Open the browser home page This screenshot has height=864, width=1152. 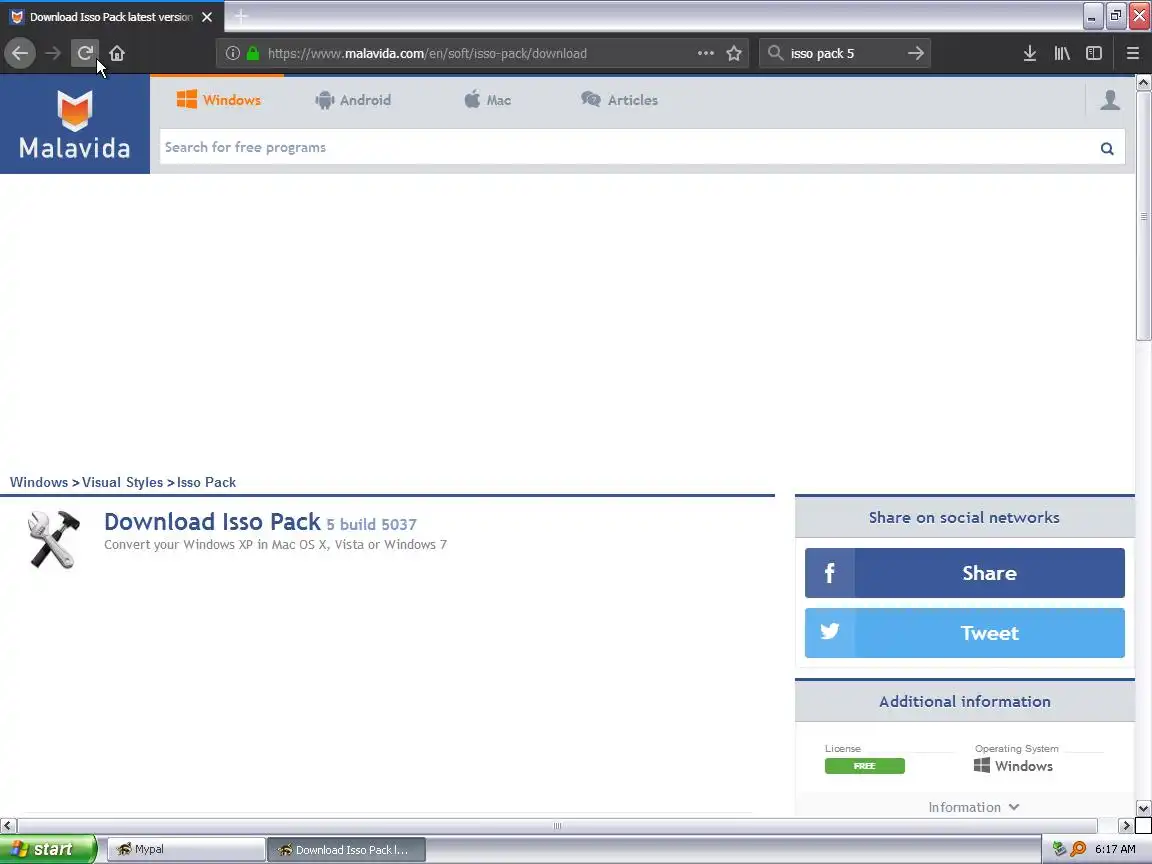point(117,53)
